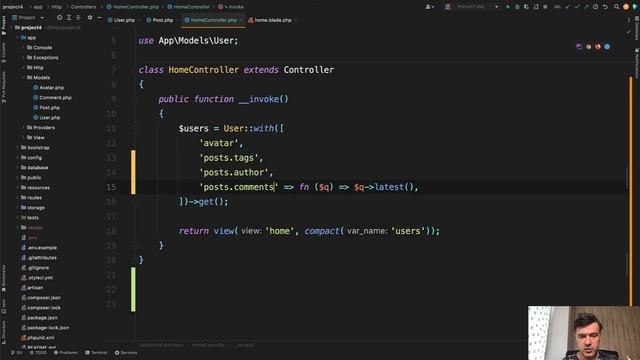Collapse the Models folder

(x=24, y=78)
